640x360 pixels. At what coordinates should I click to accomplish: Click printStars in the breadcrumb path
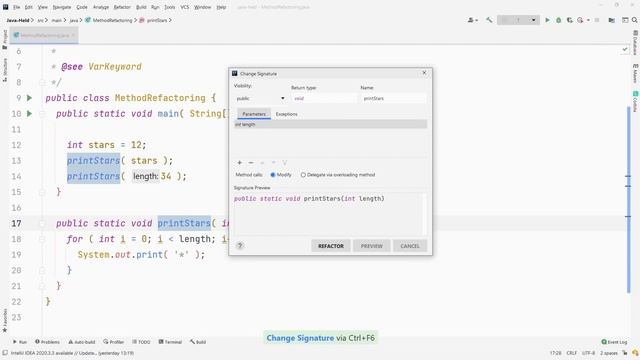point(157,20)
